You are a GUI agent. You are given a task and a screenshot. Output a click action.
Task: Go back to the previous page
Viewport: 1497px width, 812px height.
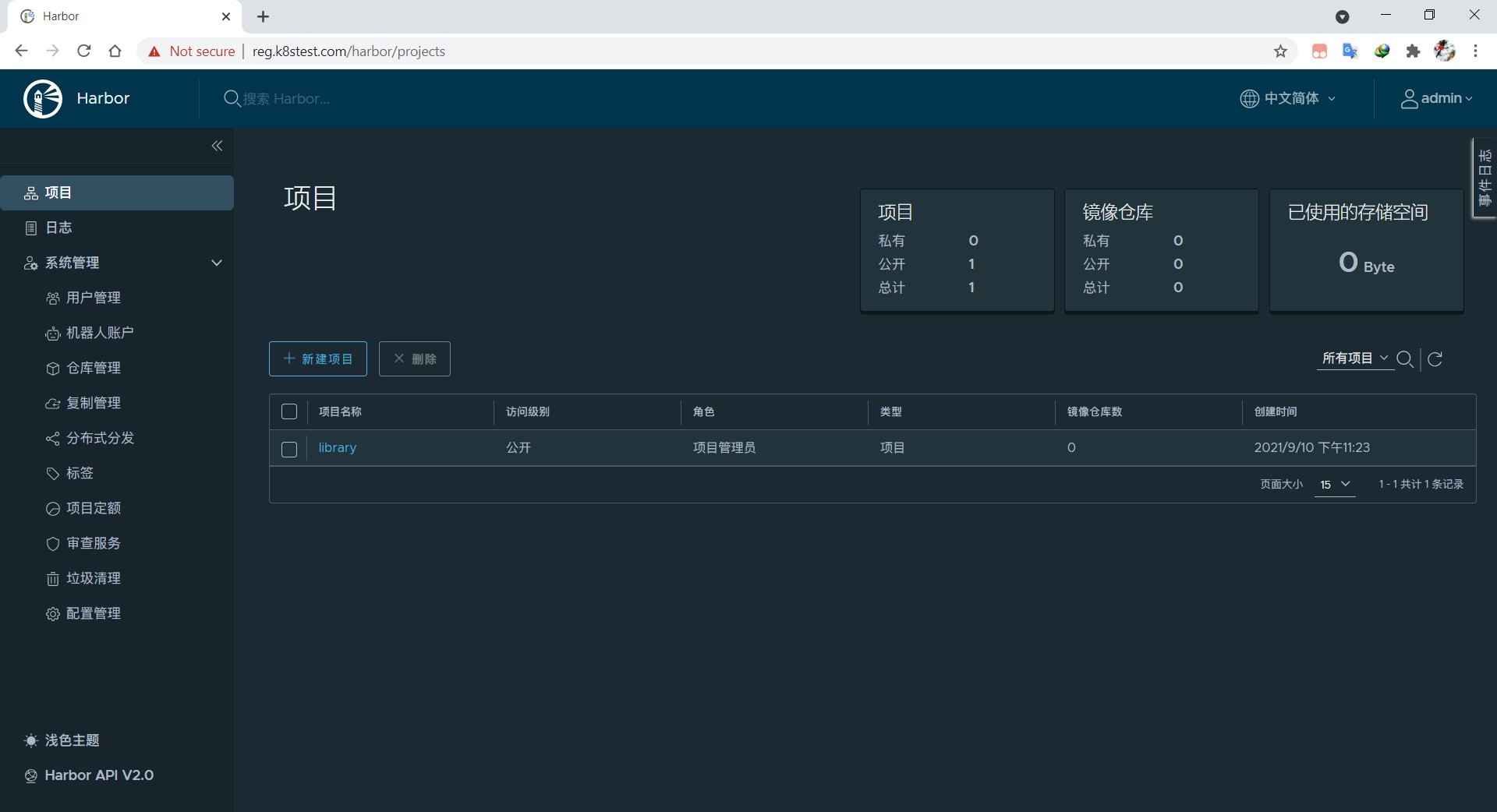coord(22,51)
